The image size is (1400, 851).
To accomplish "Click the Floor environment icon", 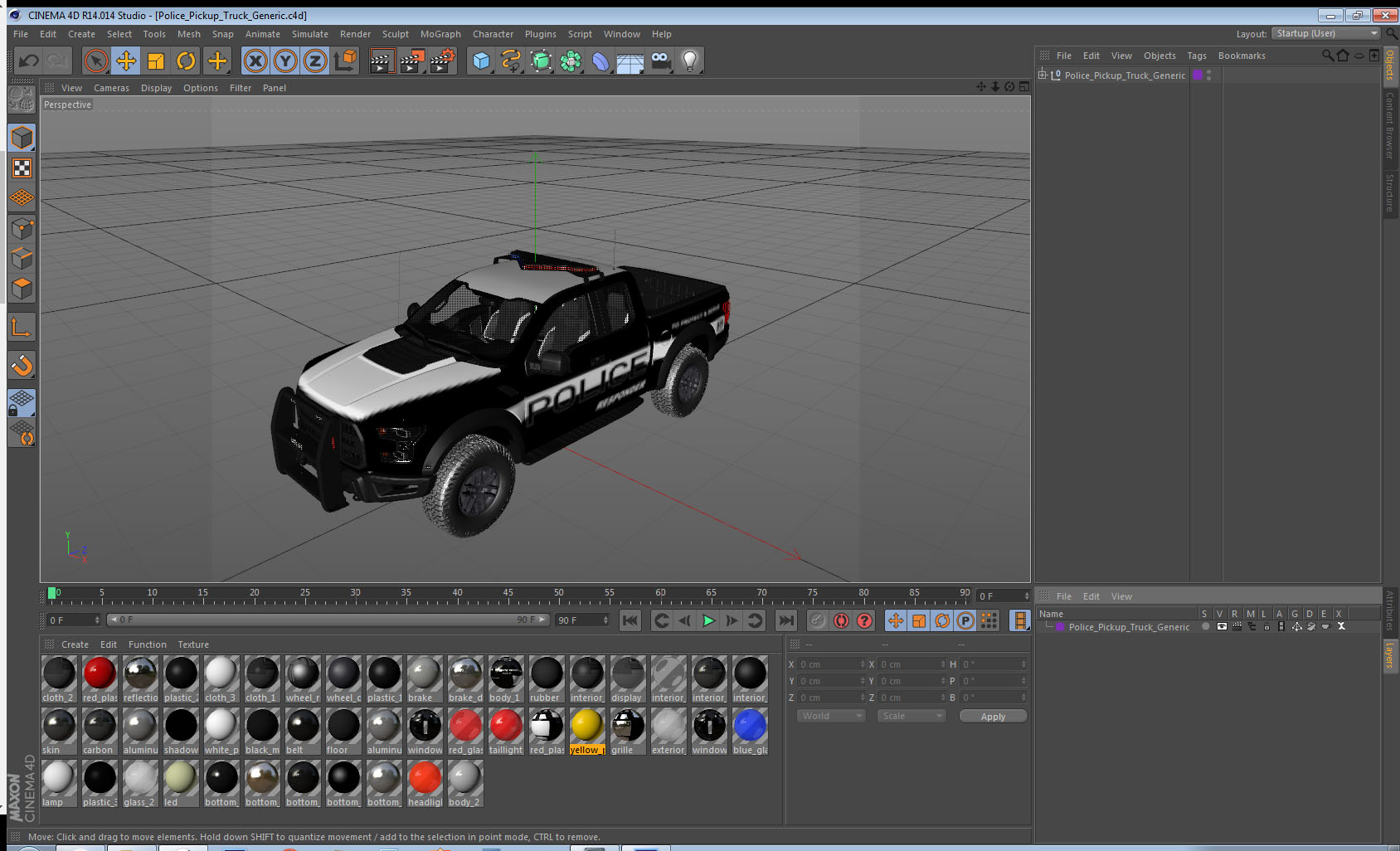I will (630, 61).
